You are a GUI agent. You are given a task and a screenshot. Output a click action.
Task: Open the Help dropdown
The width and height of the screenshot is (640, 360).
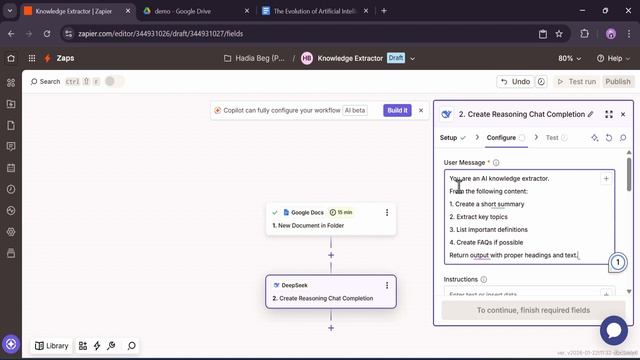613,58
